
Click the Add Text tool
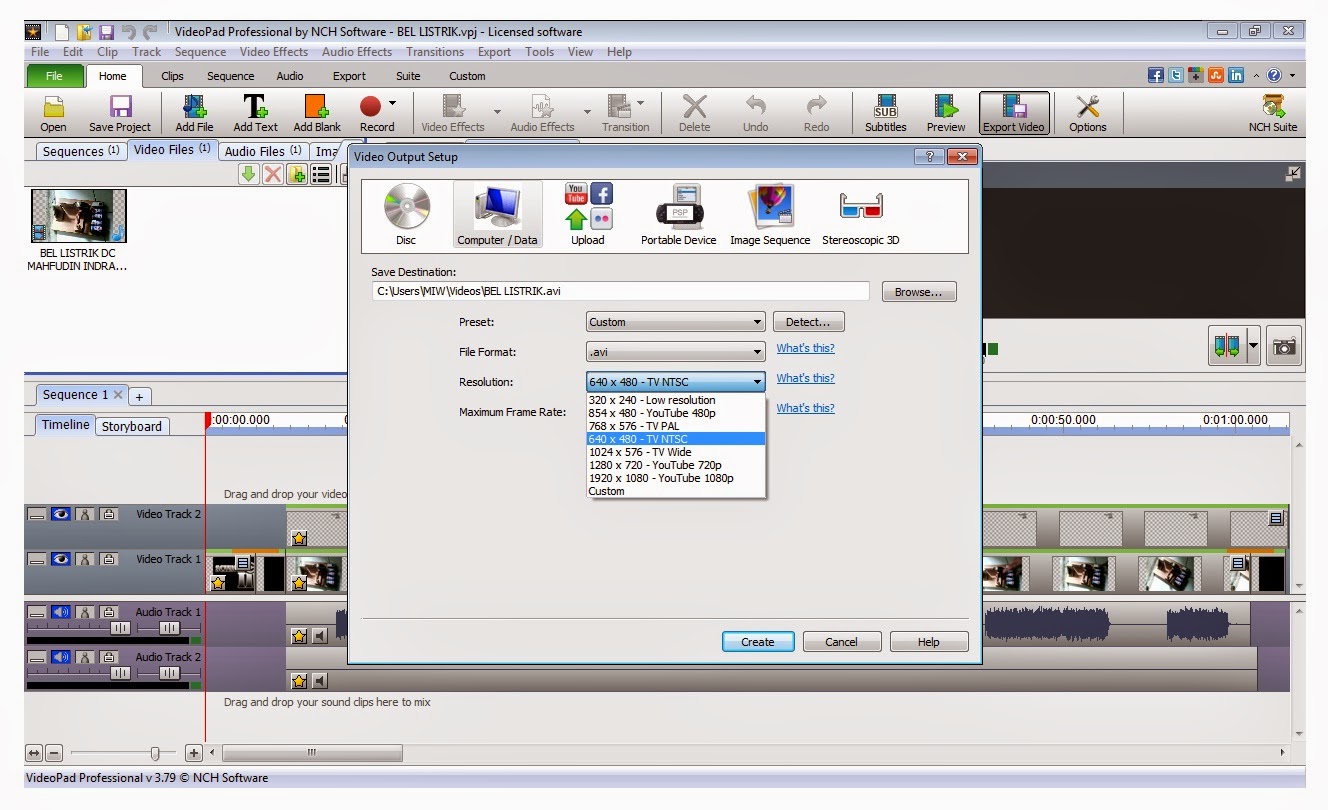point(255,113)
